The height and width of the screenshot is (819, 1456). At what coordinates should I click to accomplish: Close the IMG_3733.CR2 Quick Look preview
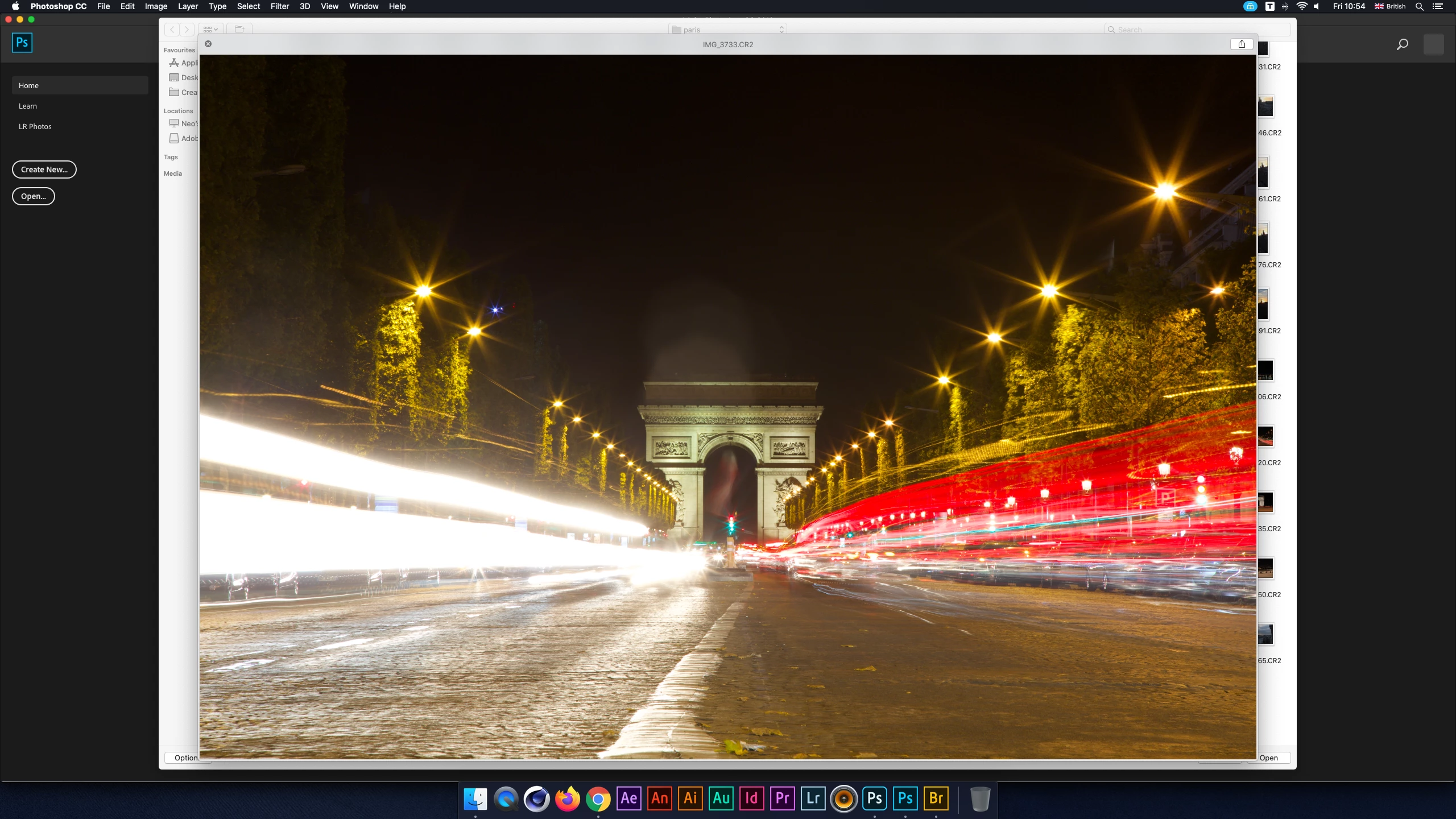tap(208, 44)
